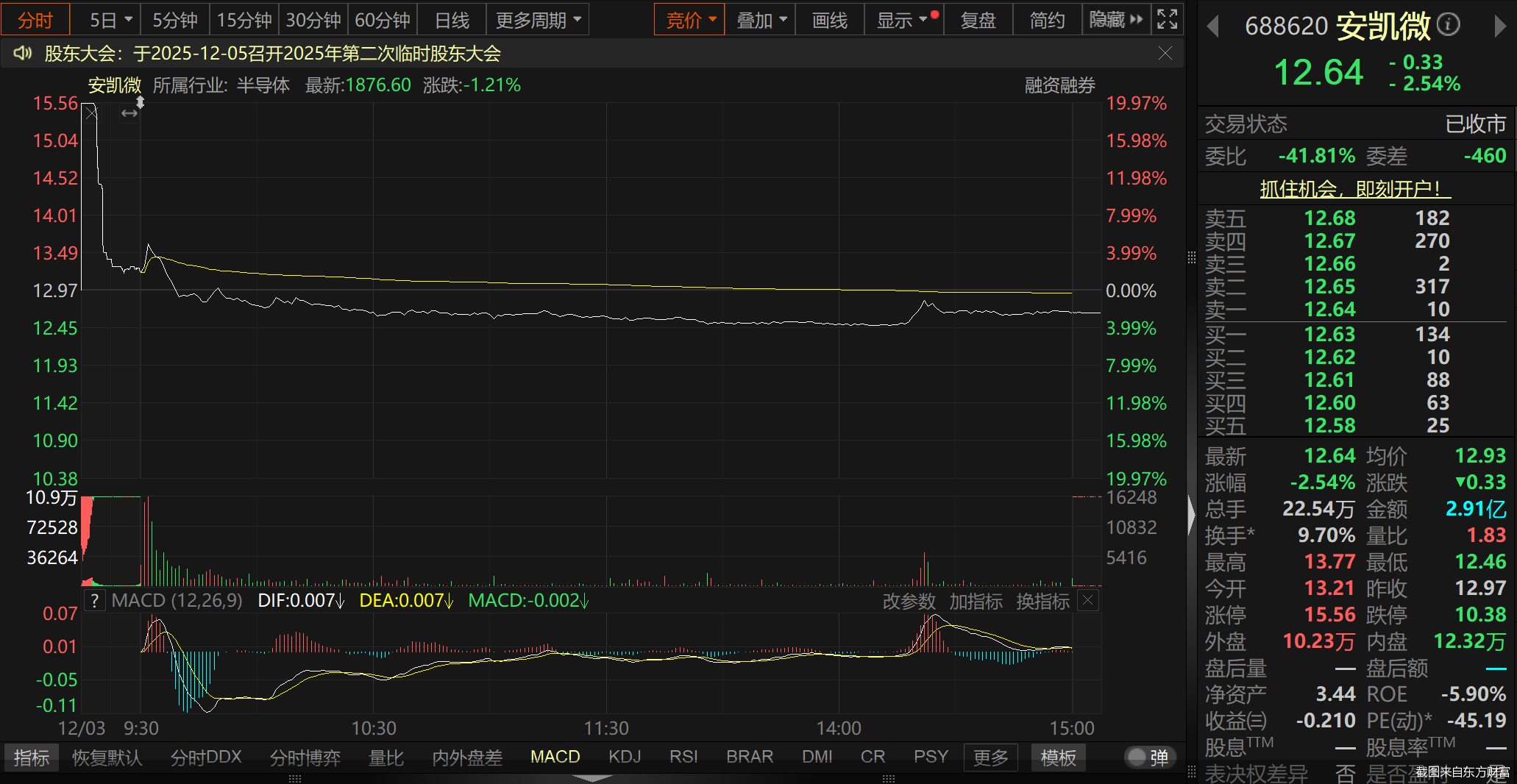Image resolution: width=1517 pixels, height=784 pixels.
Task: Switch to the KDJ indicator tab
Action: pyautogui.click(x=625, y=757)
